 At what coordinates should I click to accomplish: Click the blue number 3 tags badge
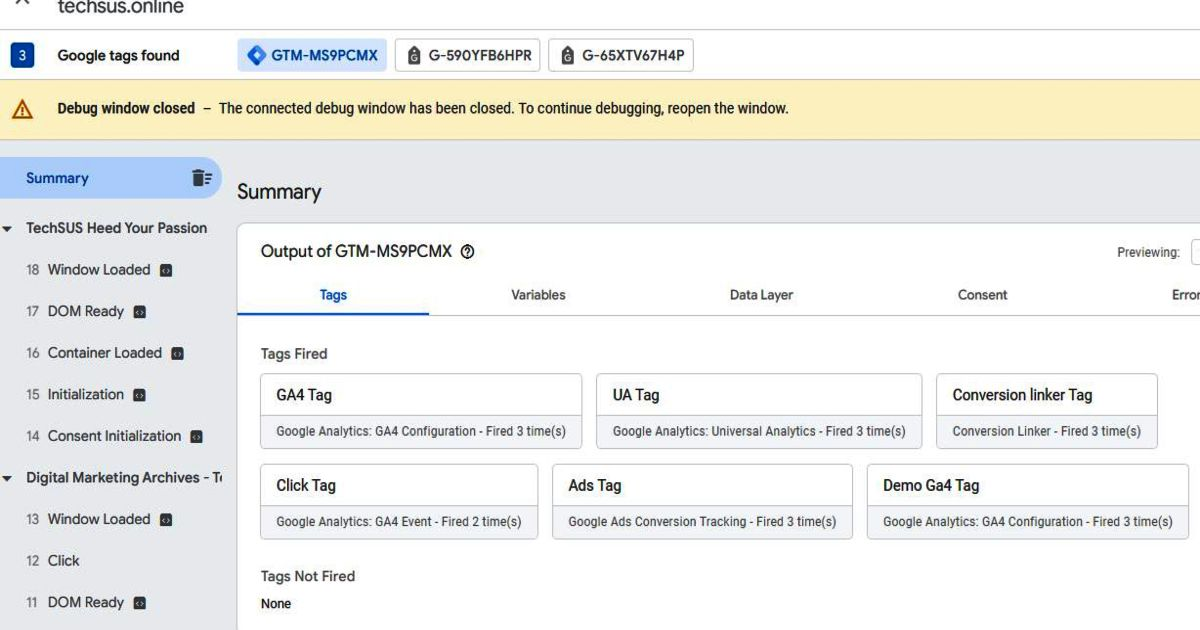pos(22,56)
